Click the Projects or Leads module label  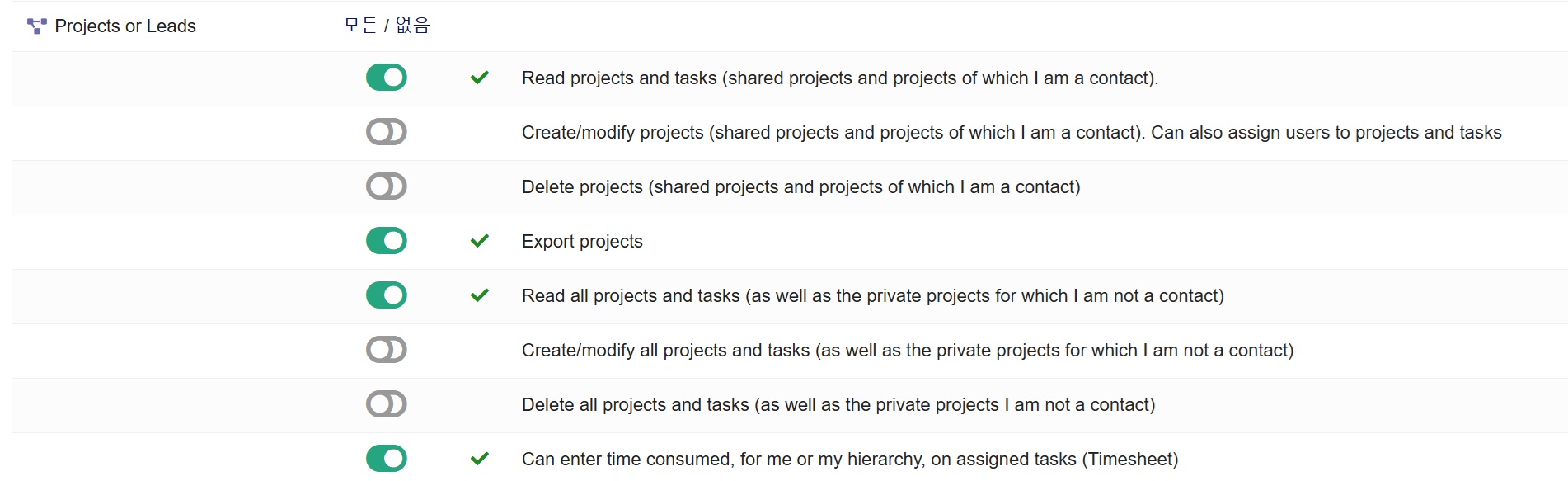point(125,26)
